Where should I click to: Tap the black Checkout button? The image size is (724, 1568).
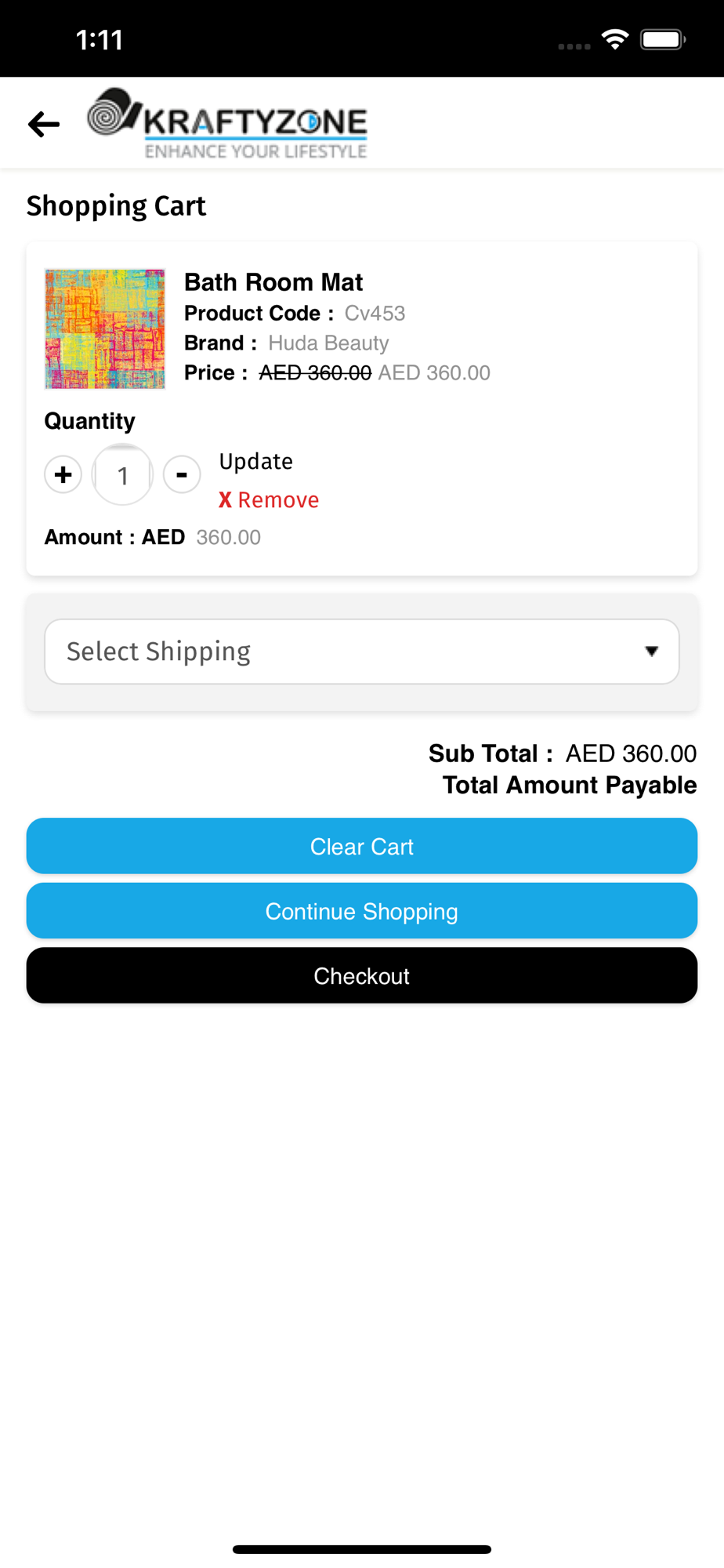click(x=361, y=975)
